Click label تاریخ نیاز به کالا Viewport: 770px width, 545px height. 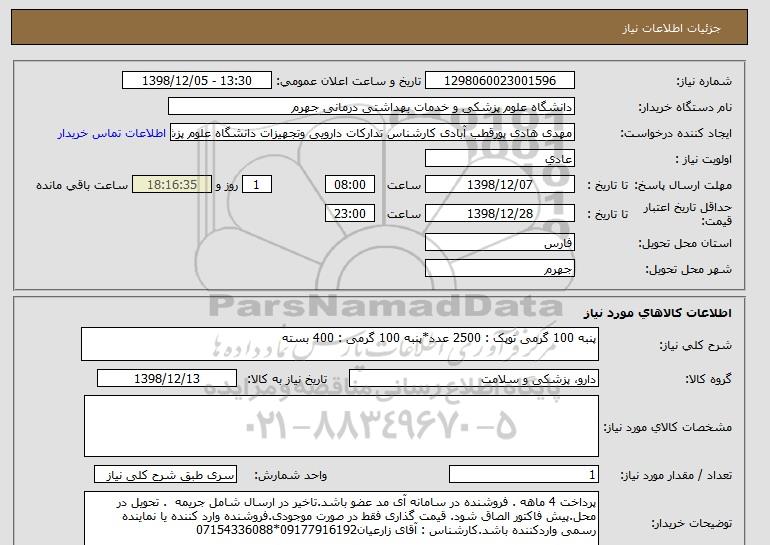coord(287,379)
